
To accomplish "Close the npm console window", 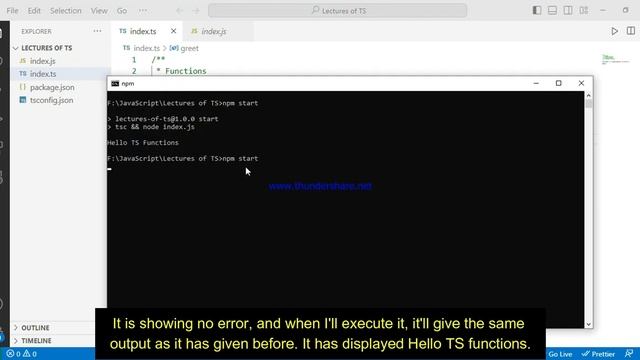I will (x=581, y=83).
